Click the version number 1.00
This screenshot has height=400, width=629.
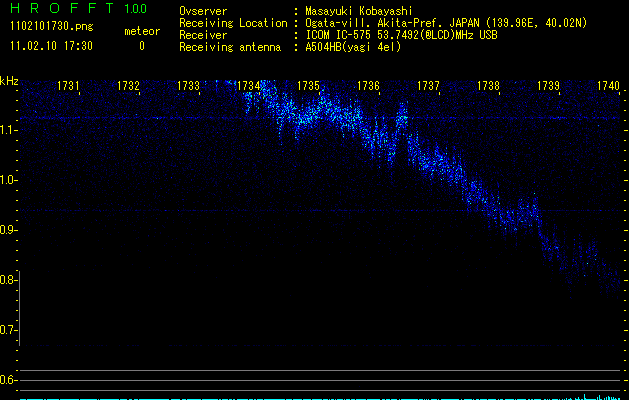135,9
